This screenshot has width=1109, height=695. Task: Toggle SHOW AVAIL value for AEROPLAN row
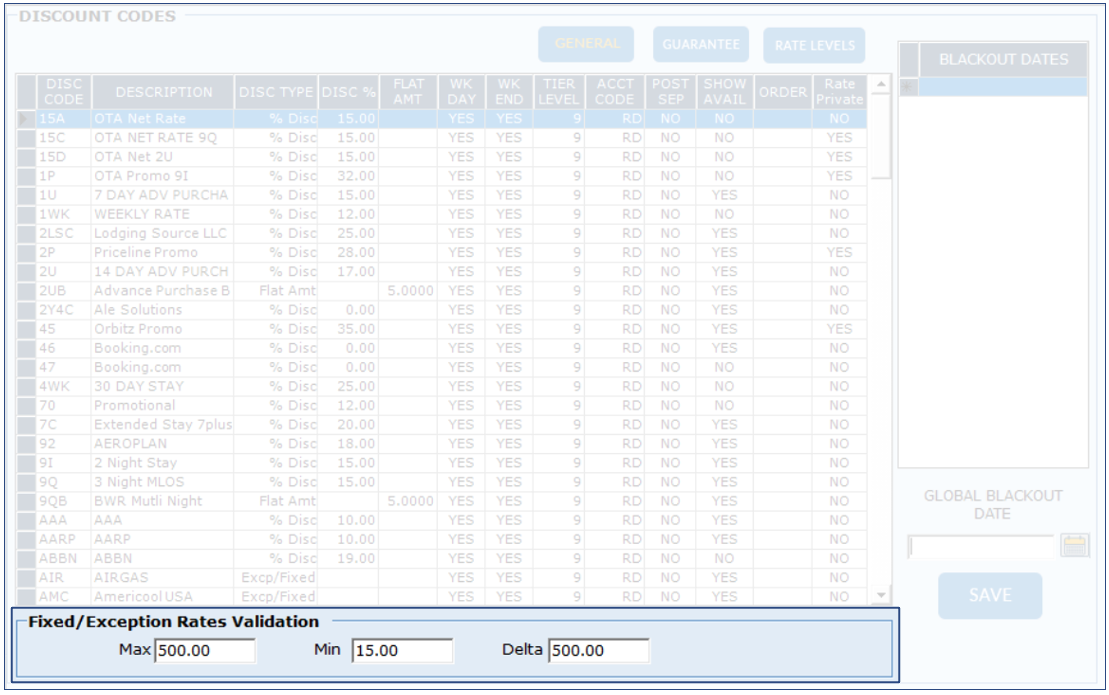coord(724,444)
